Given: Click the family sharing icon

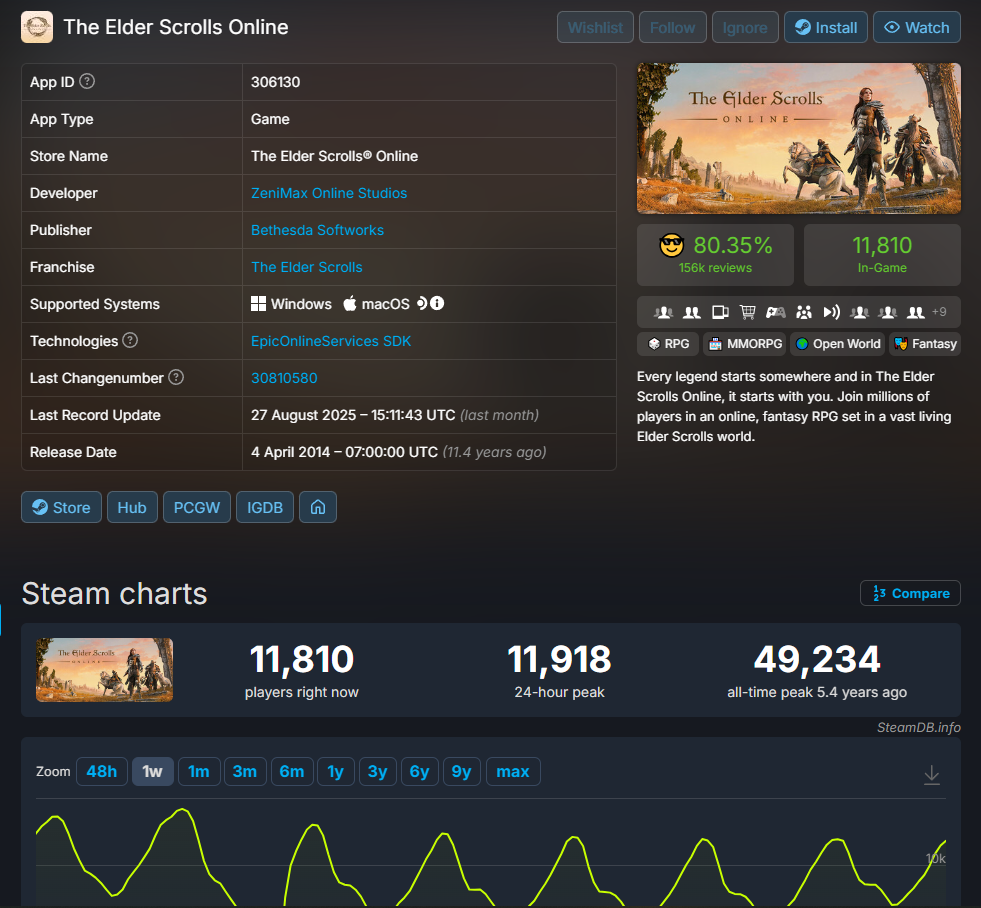Looking at the screenshot, I should pyautogui.click(x=804, y=312).
